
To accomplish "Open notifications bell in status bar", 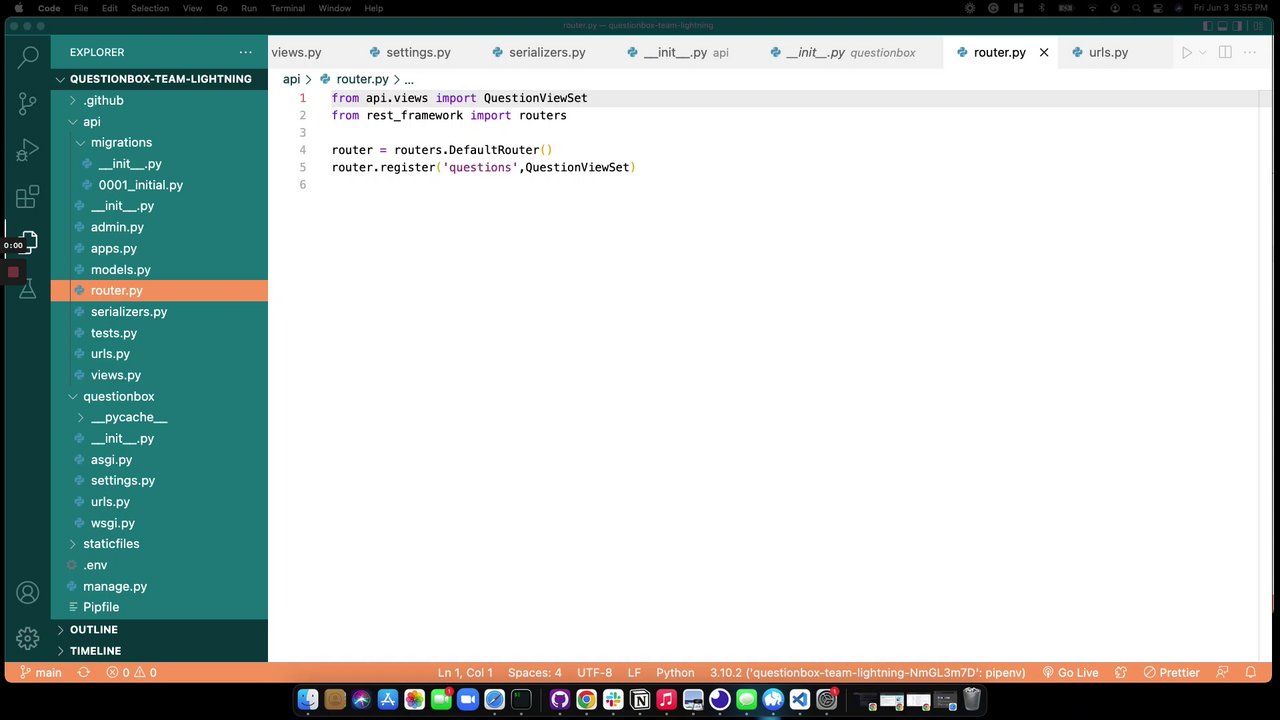I will [x=1250, y=673].
